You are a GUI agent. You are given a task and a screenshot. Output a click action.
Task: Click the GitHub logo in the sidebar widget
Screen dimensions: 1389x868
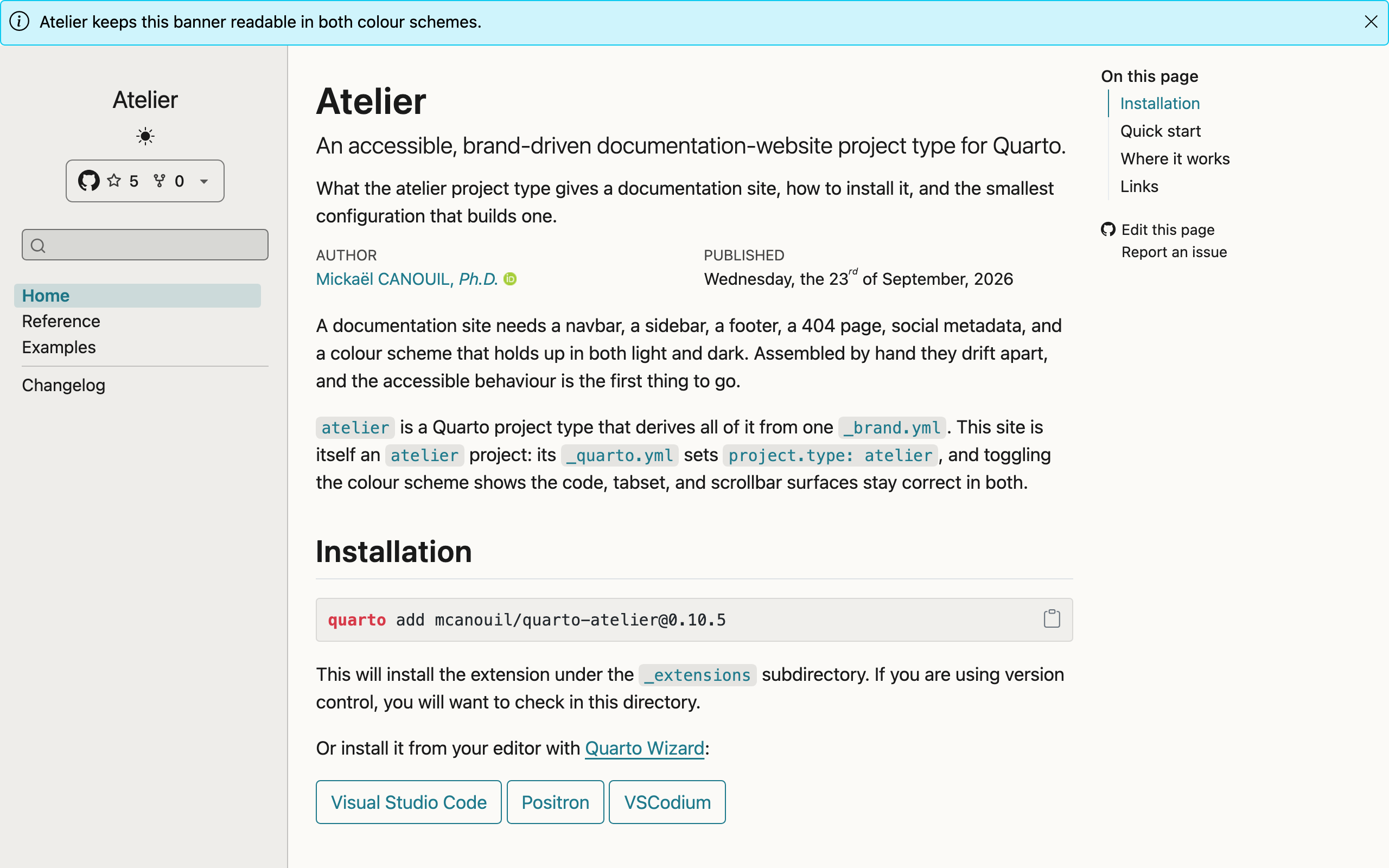(89, 181)
